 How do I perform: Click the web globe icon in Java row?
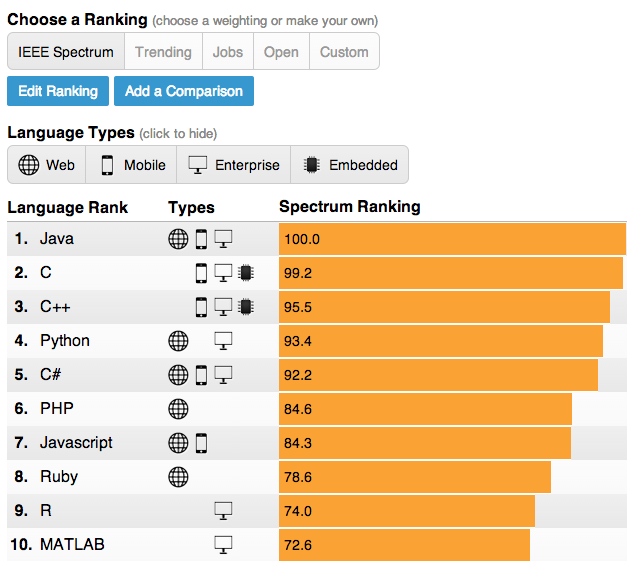tap(178, 239)
